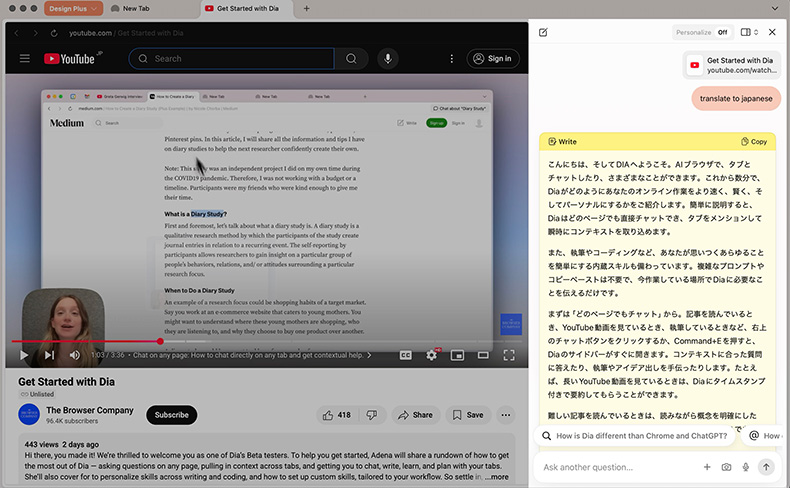Mute the video volume speaker icon
The height and width of the screenshot is (488, 790).
tap(75, 355)
